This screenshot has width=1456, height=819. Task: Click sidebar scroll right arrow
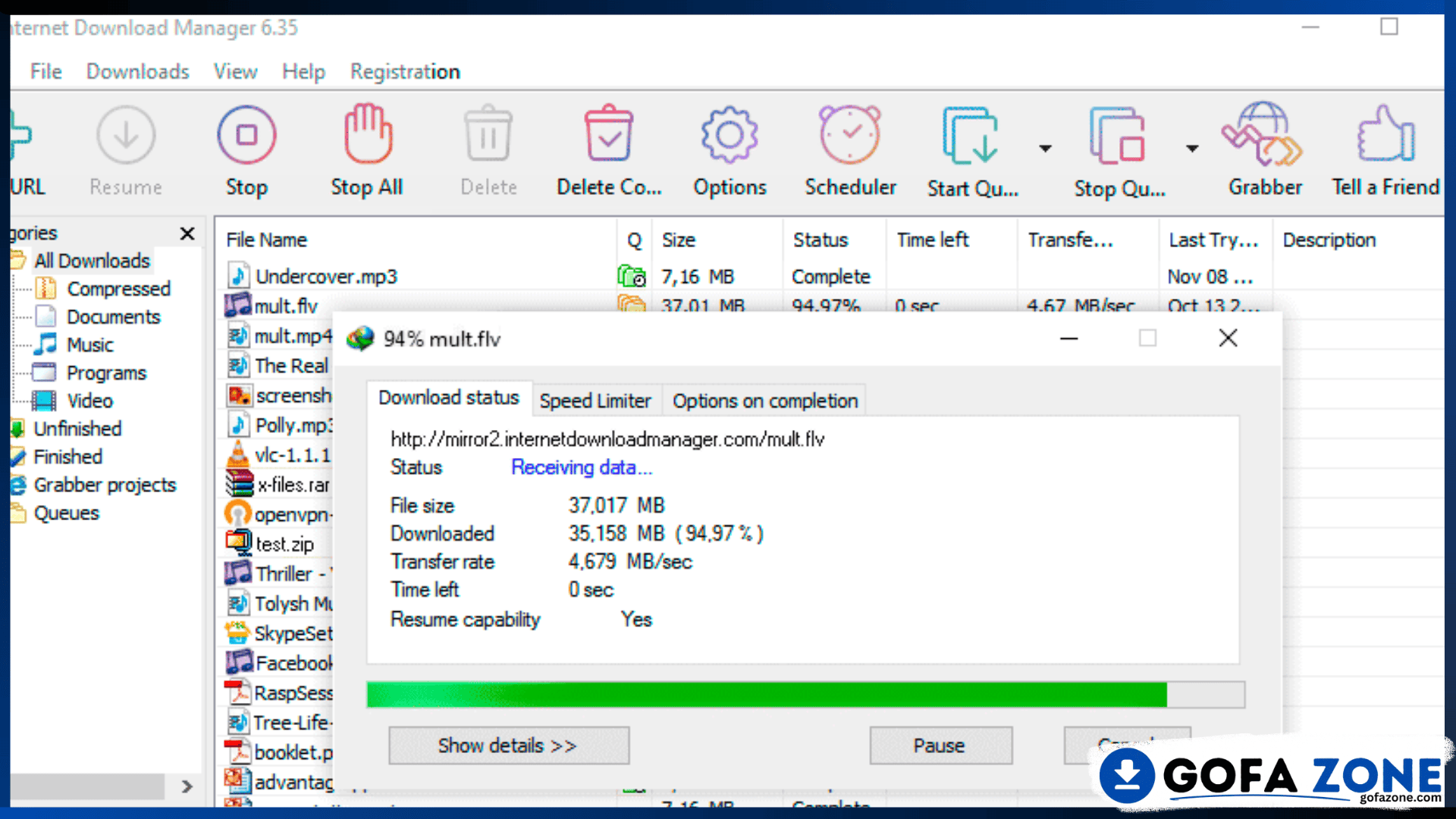tap(187, 786)
